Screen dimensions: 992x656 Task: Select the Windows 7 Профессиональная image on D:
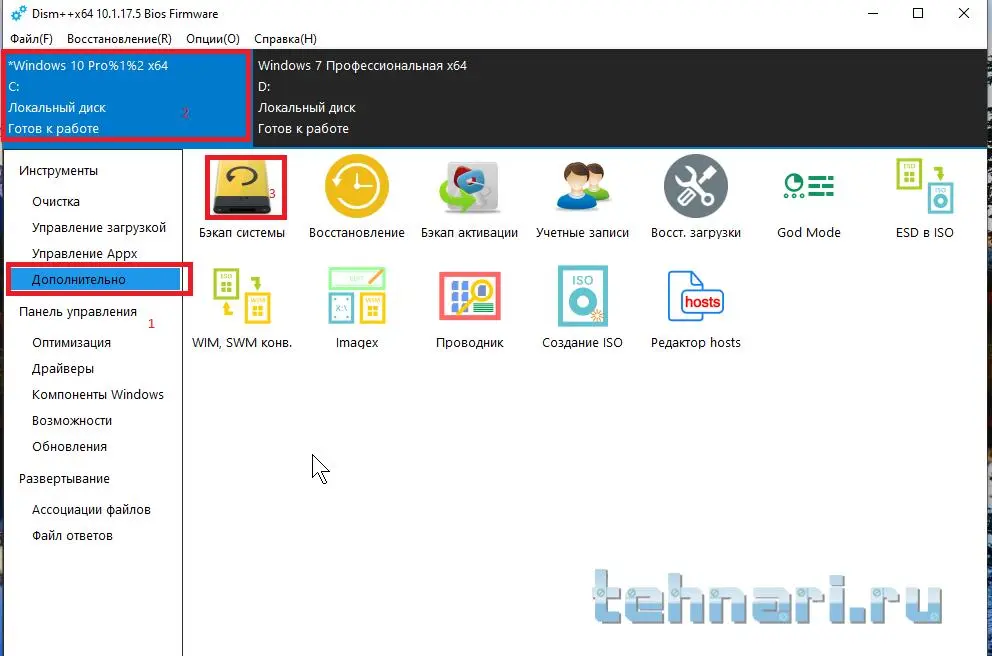pos(620,97)
